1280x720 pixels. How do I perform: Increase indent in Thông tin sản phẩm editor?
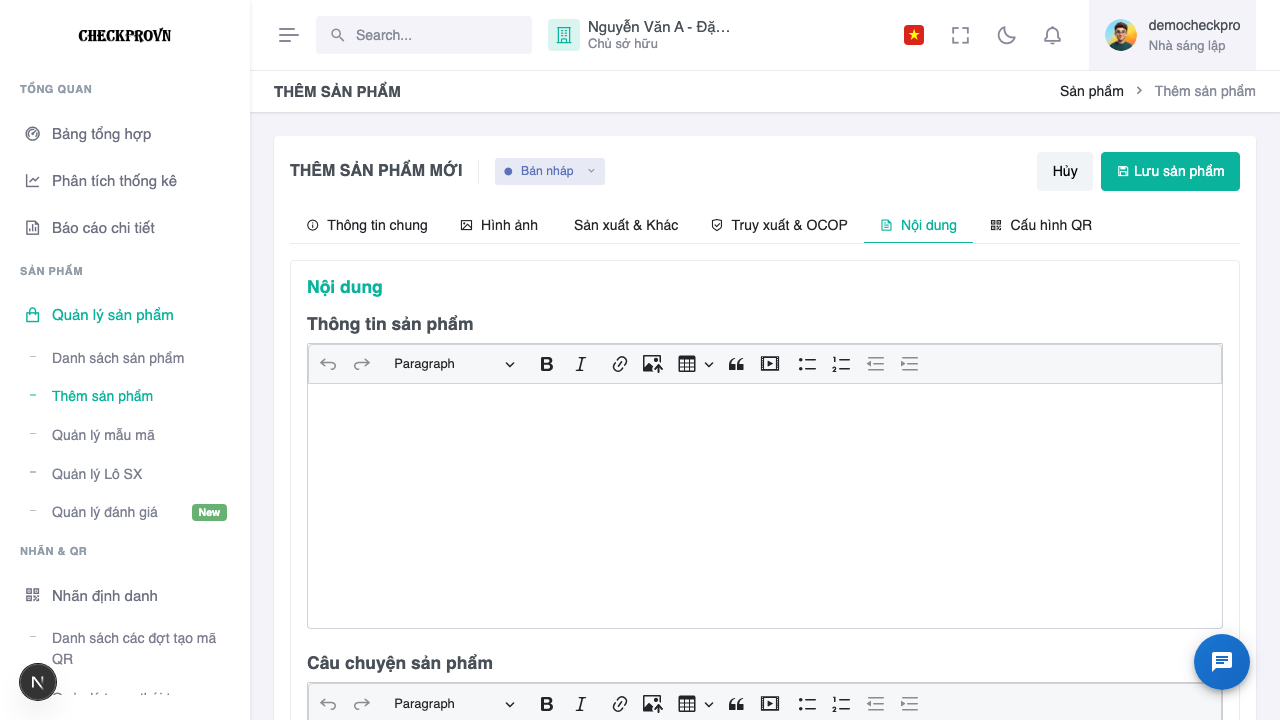pyautogui.click(x=909, y=364)
